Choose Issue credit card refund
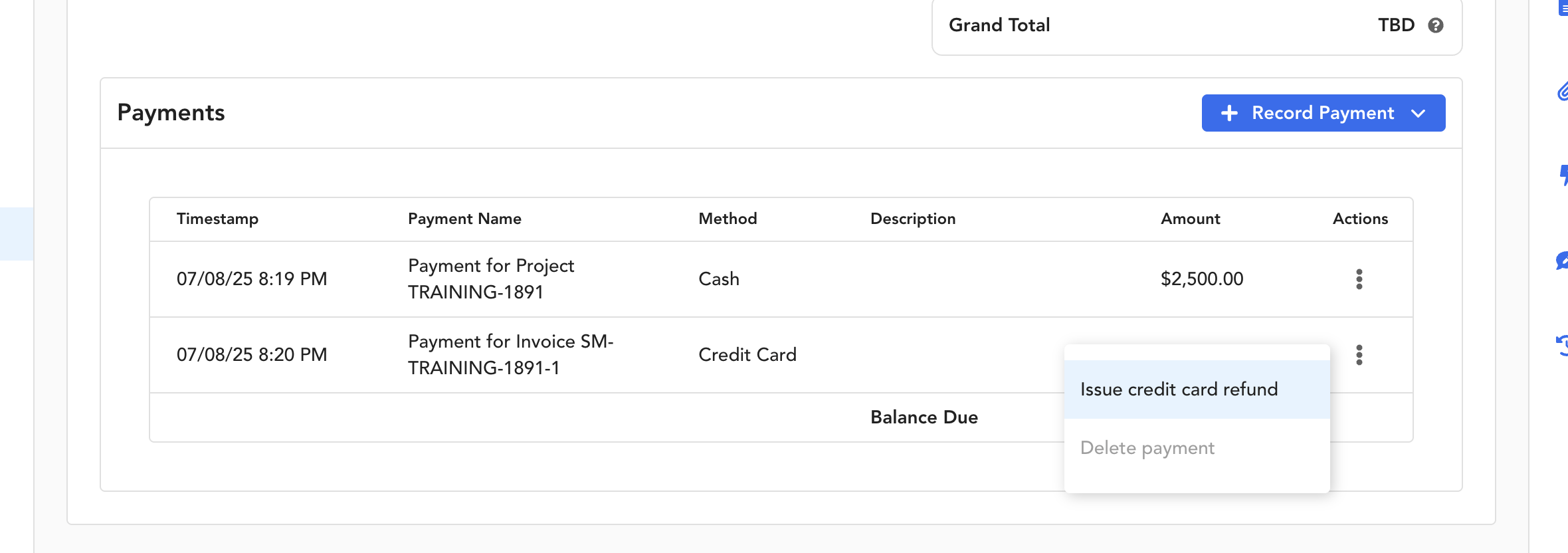 tap(1179, 389)
